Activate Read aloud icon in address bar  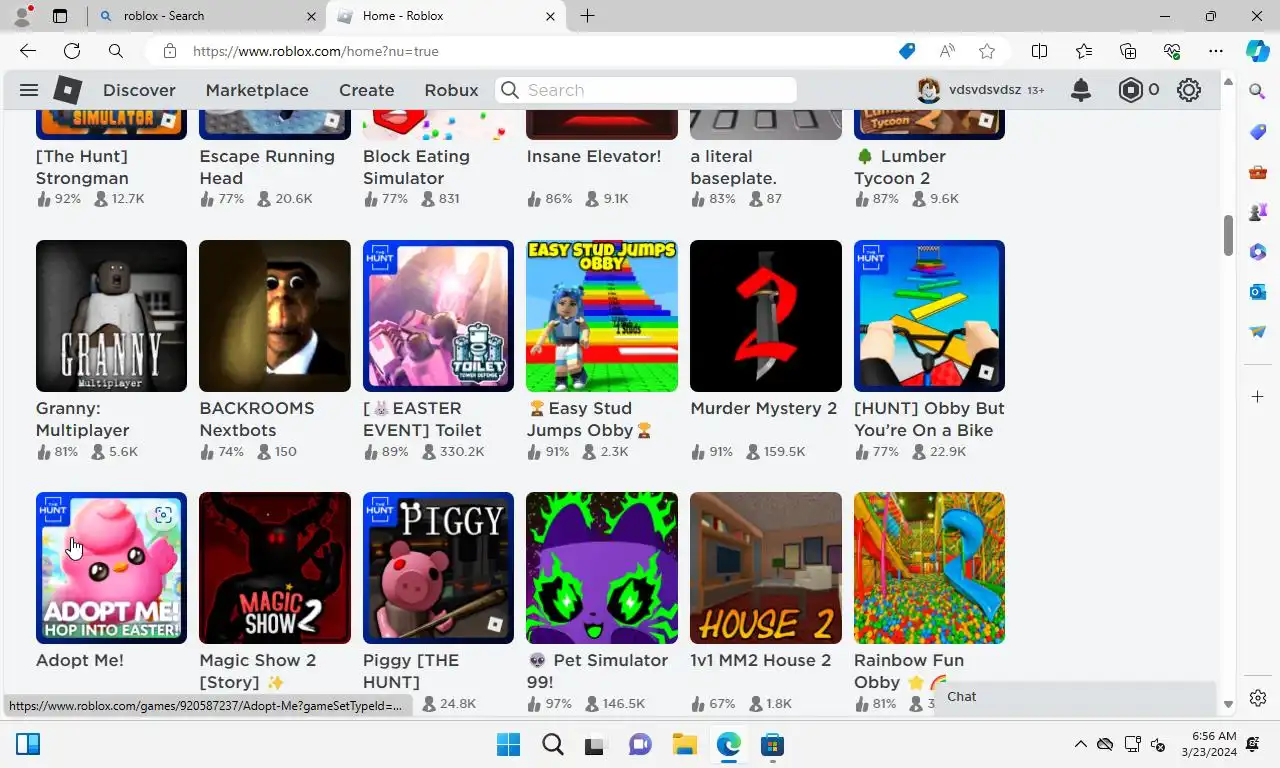(x=947, y=51)
